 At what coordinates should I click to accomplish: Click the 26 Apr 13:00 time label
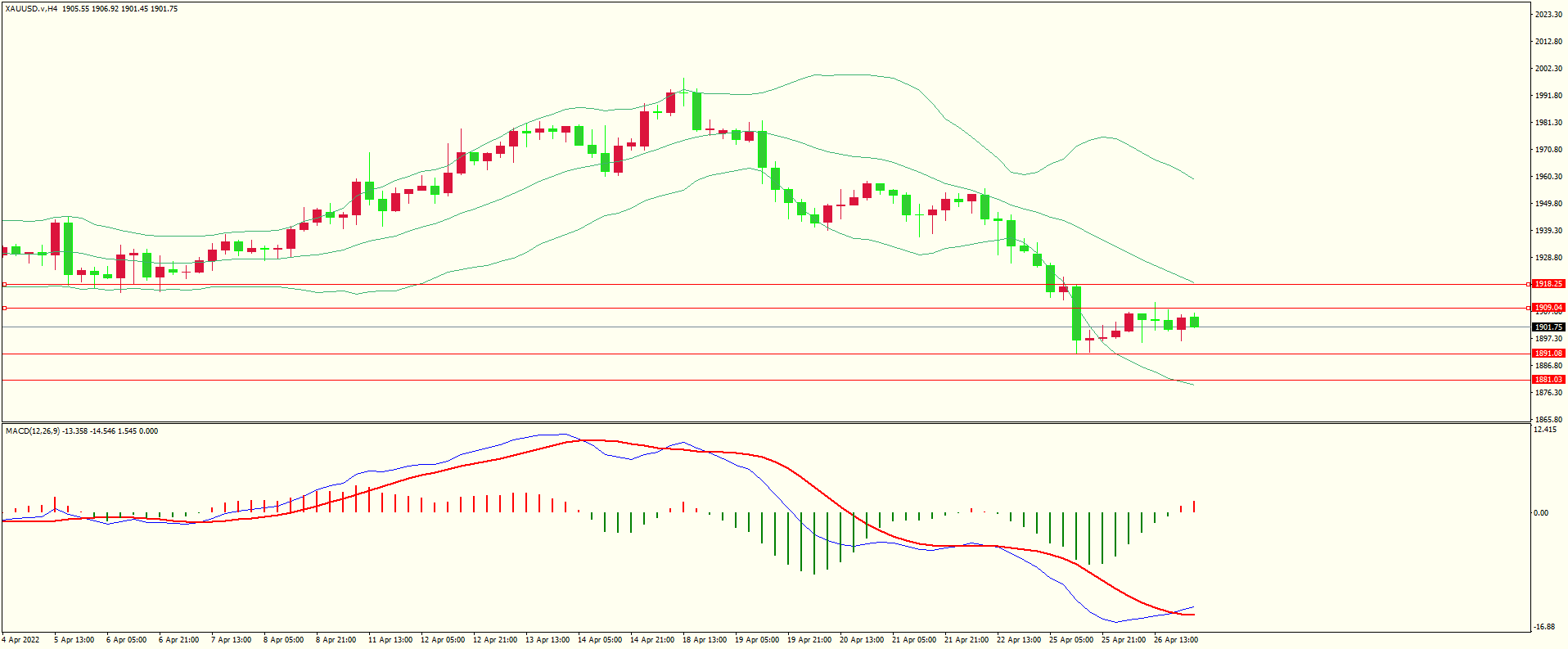pyautogui.click(x=1175, y=640)
